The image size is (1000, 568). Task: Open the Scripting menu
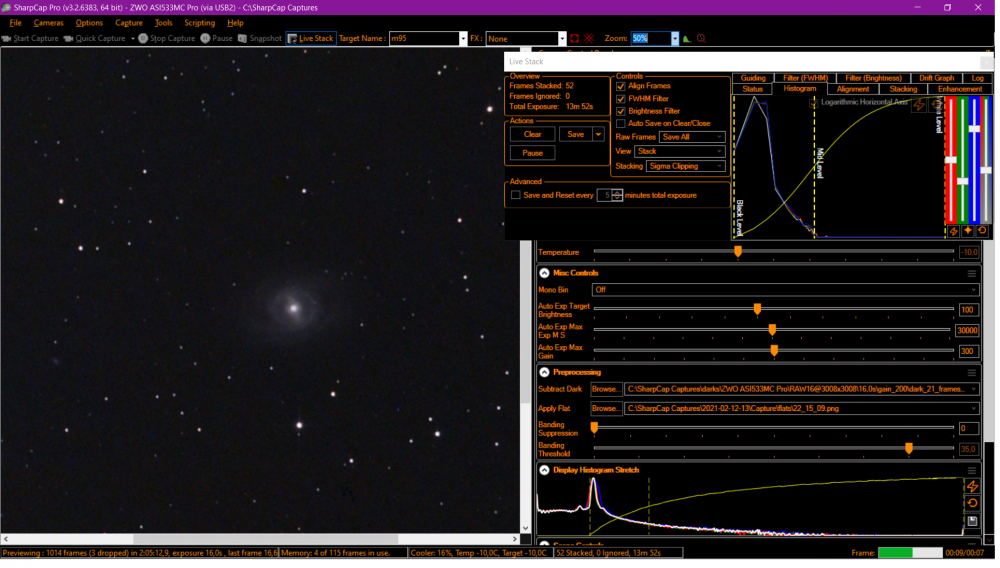[x=200, y=23]
